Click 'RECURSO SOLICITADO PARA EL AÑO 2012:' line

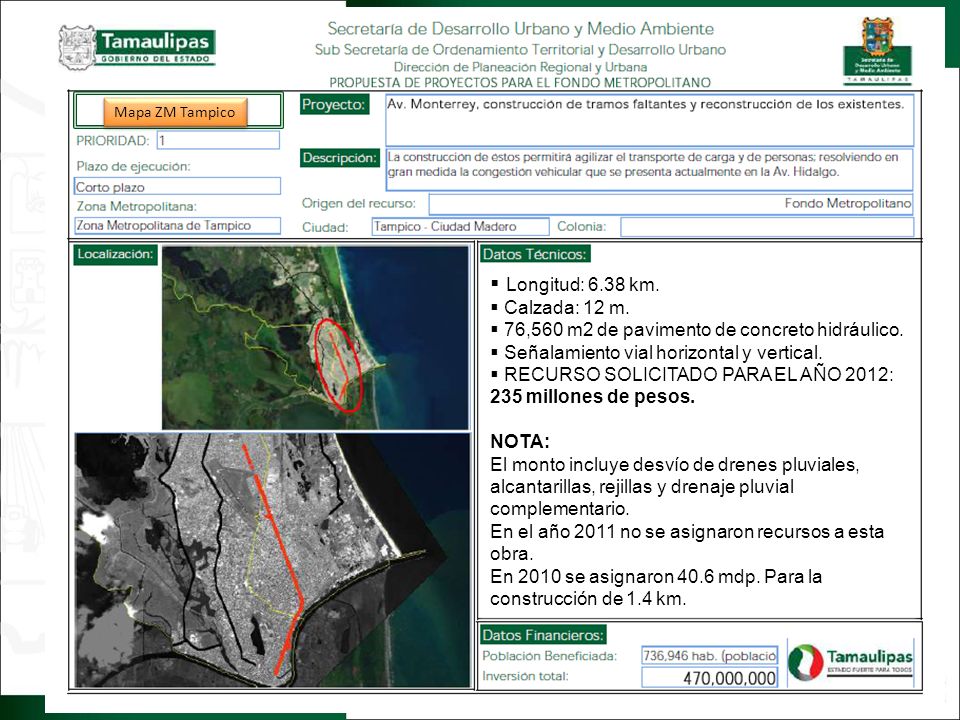[x=699, y=375]
